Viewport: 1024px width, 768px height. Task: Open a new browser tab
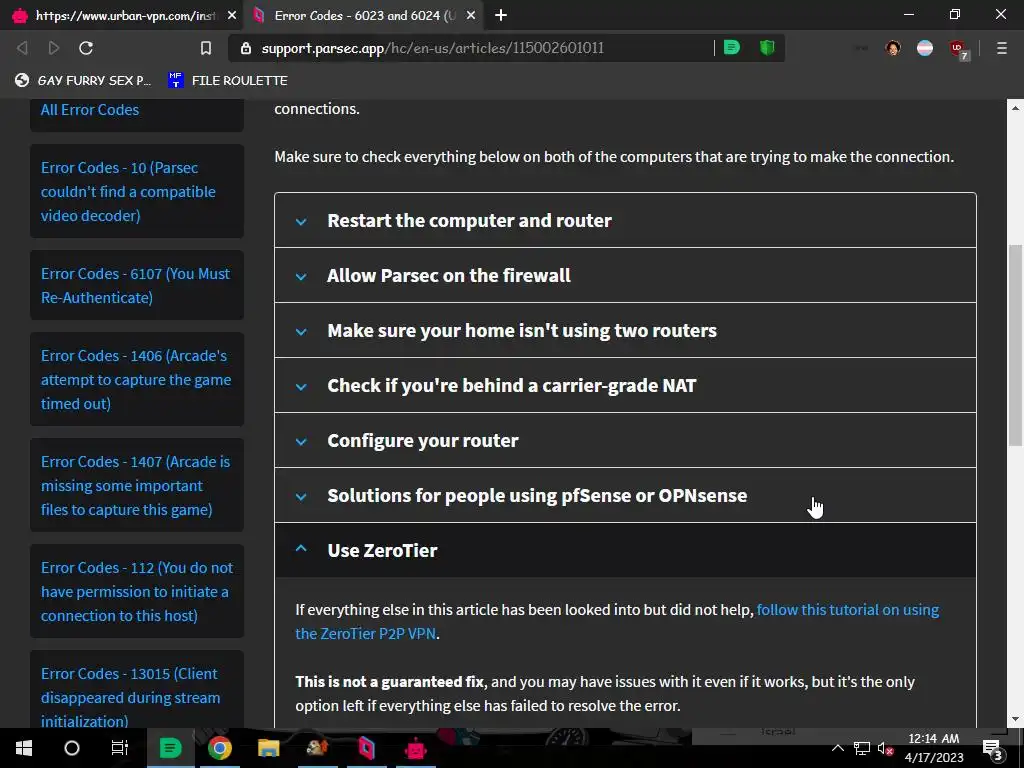pyautogui.click(x=501, y=15)
